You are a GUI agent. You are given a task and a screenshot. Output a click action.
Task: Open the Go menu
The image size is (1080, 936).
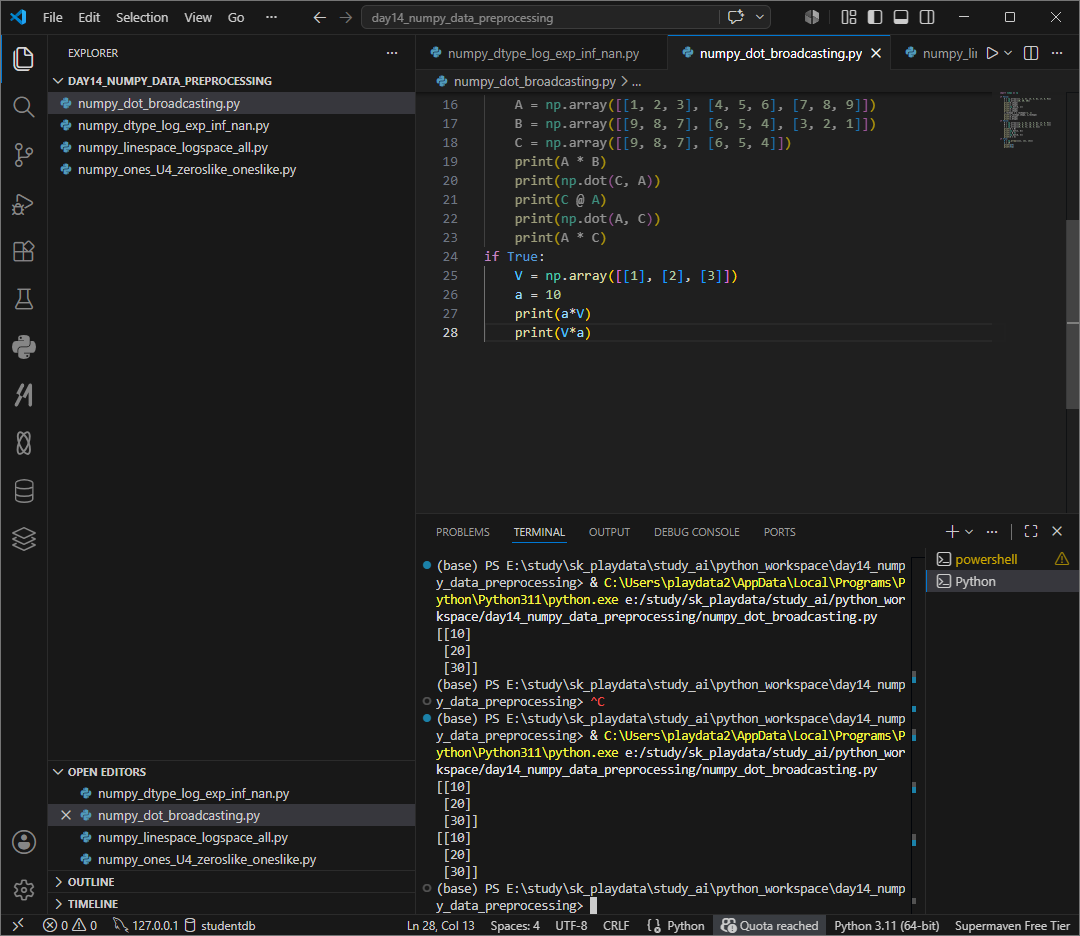coord(236,17)
